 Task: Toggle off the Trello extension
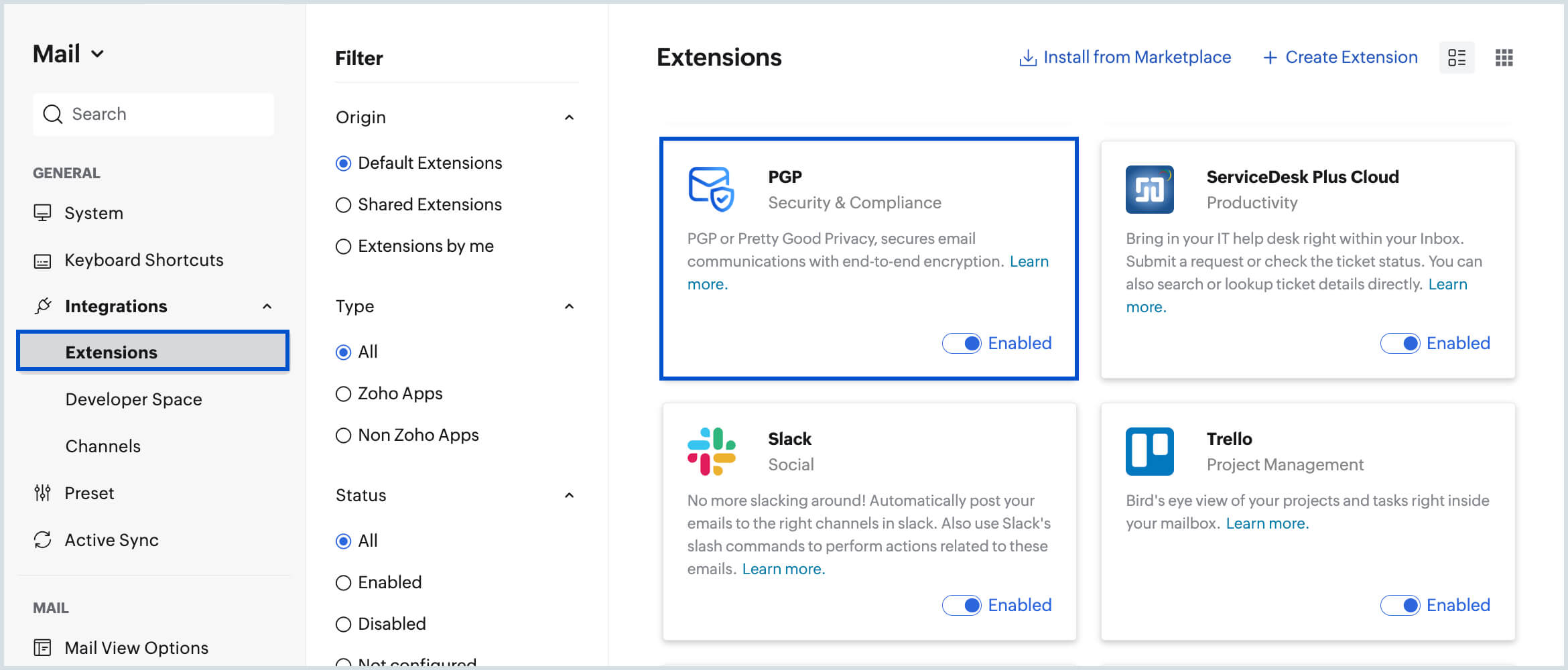(x=1400, y=605)
